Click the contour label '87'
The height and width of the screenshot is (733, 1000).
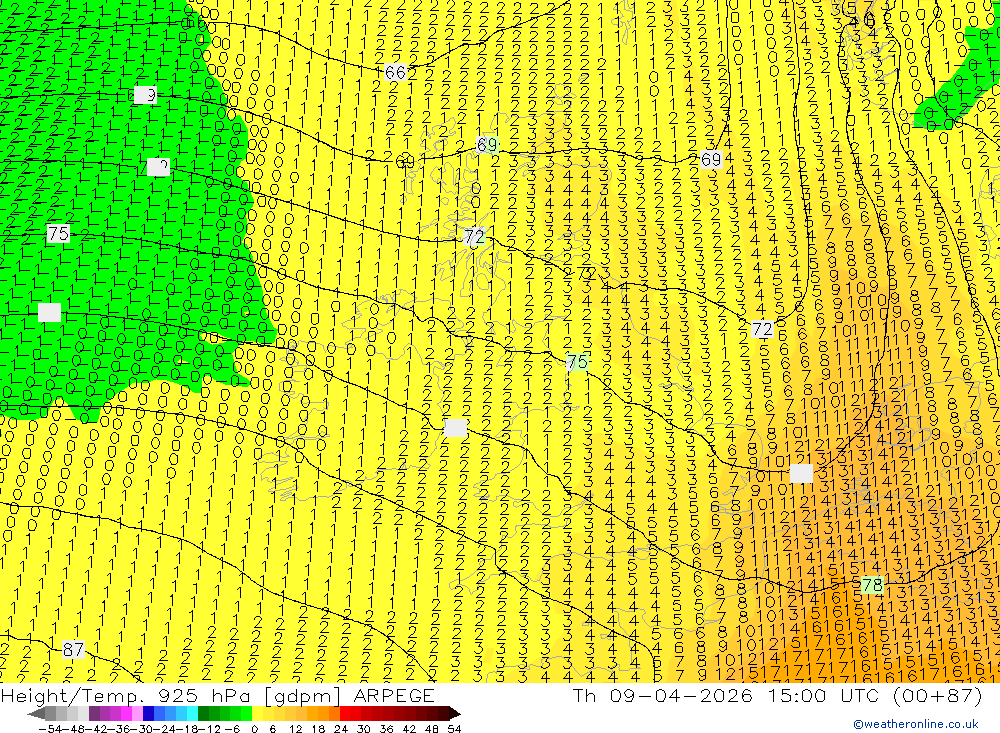click(x=73, y=650)
